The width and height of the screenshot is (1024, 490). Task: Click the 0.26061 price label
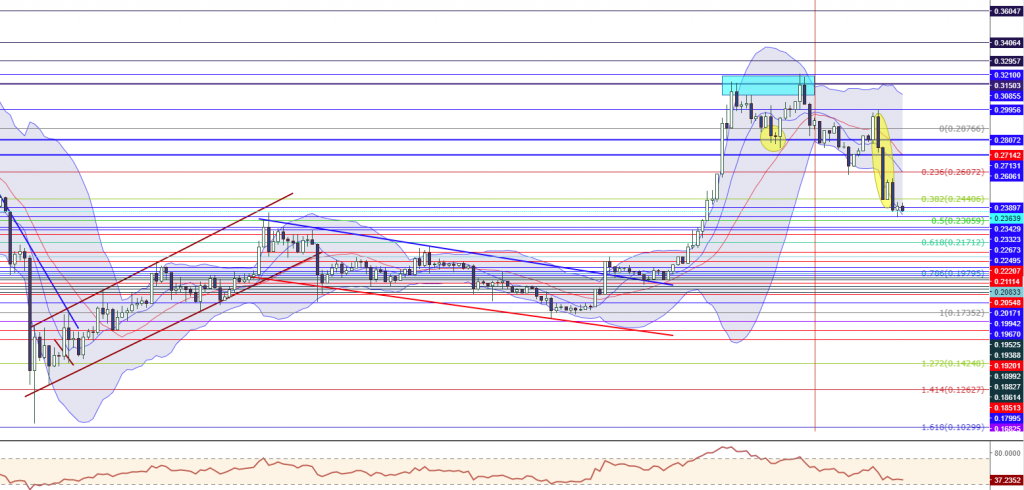(x=1007, y=176)
